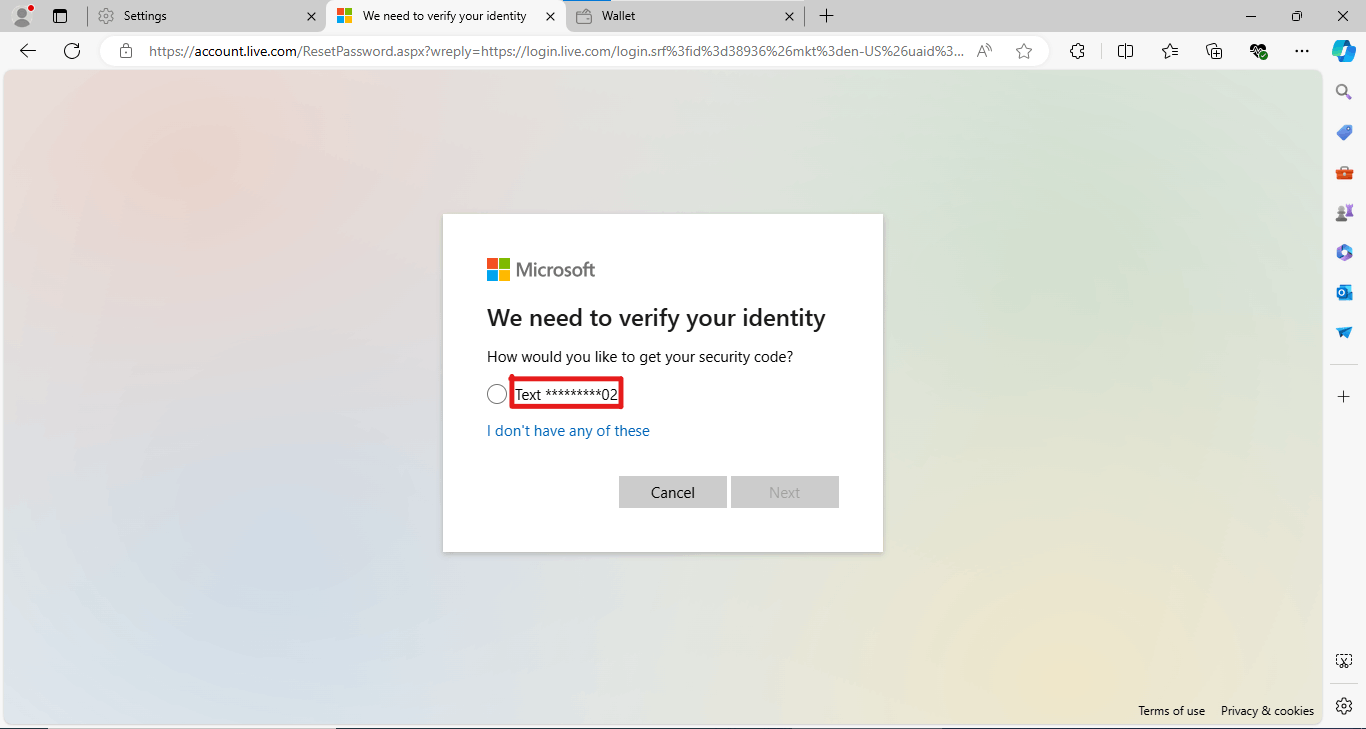Open sidebar Shopping tag icon

pos(1344,133)
